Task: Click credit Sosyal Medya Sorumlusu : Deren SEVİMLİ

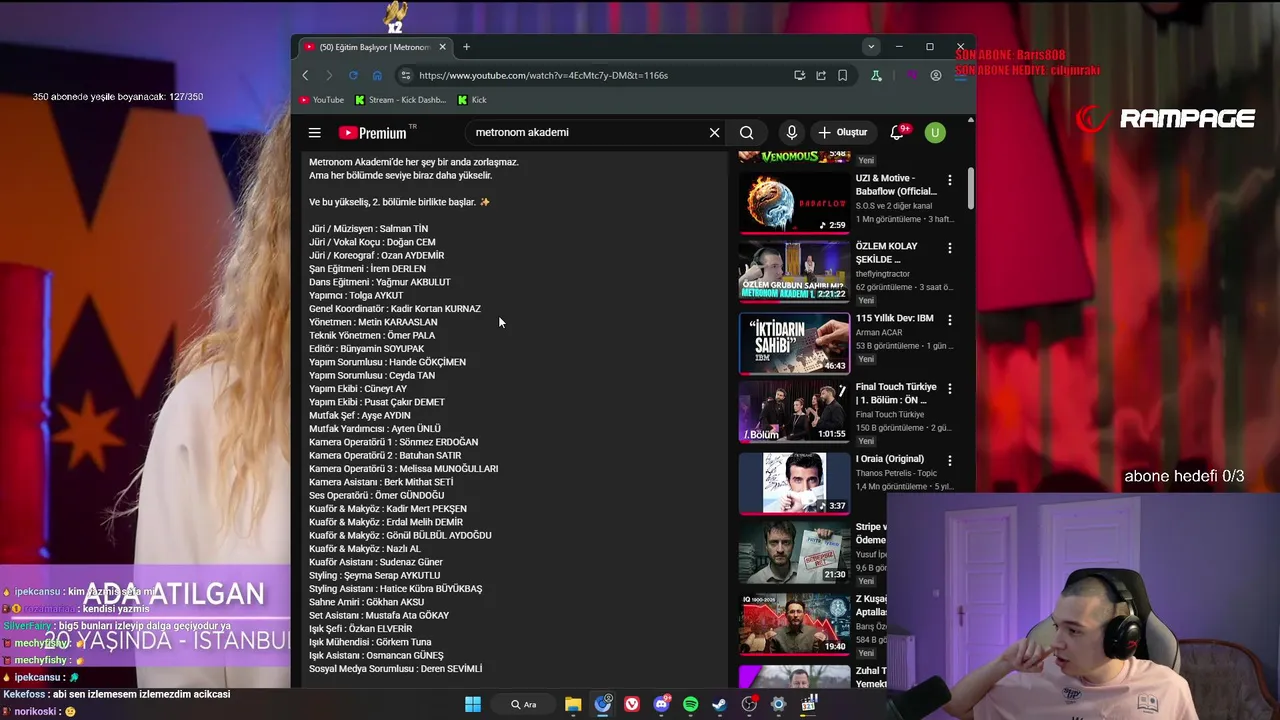Action: (x=396, y=669)
